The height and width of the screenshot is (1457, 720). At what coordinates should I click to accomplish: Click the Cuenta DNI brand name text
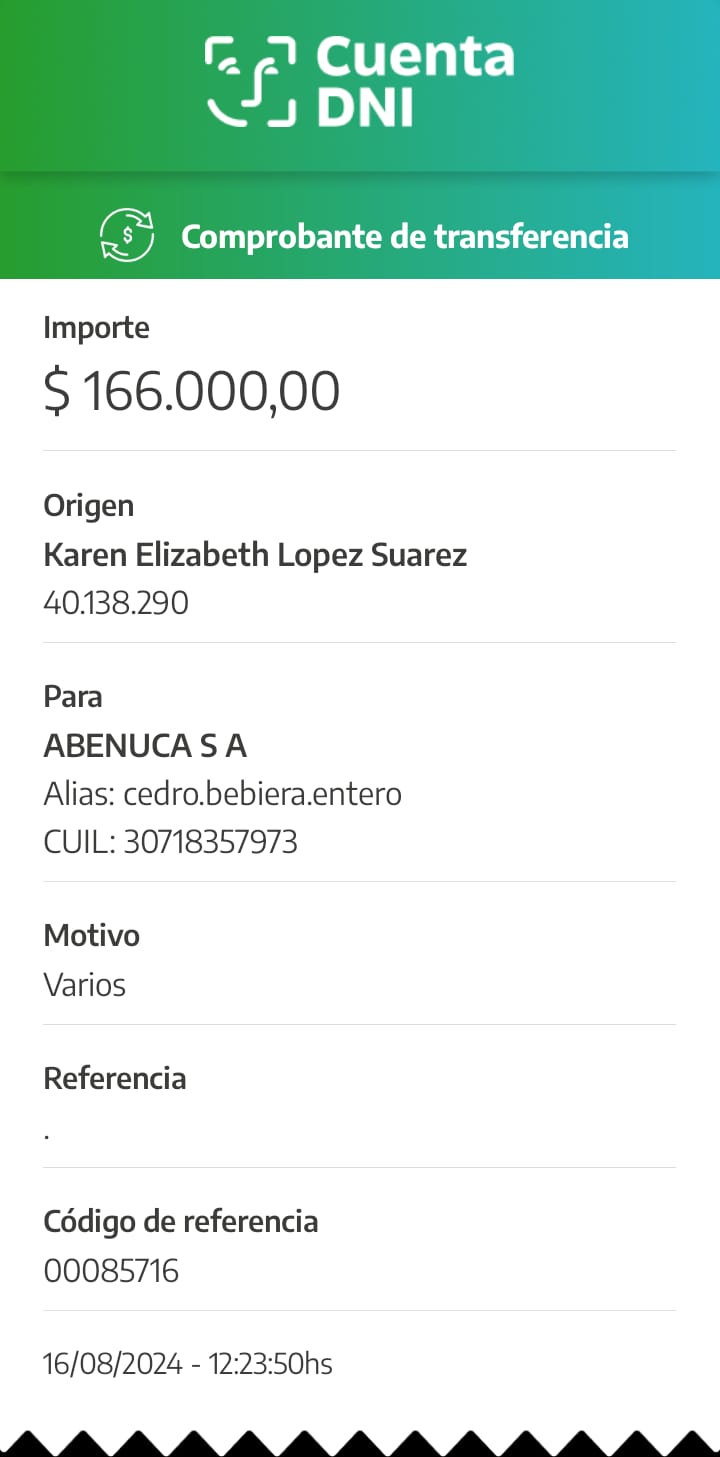(x=414, y=82)
